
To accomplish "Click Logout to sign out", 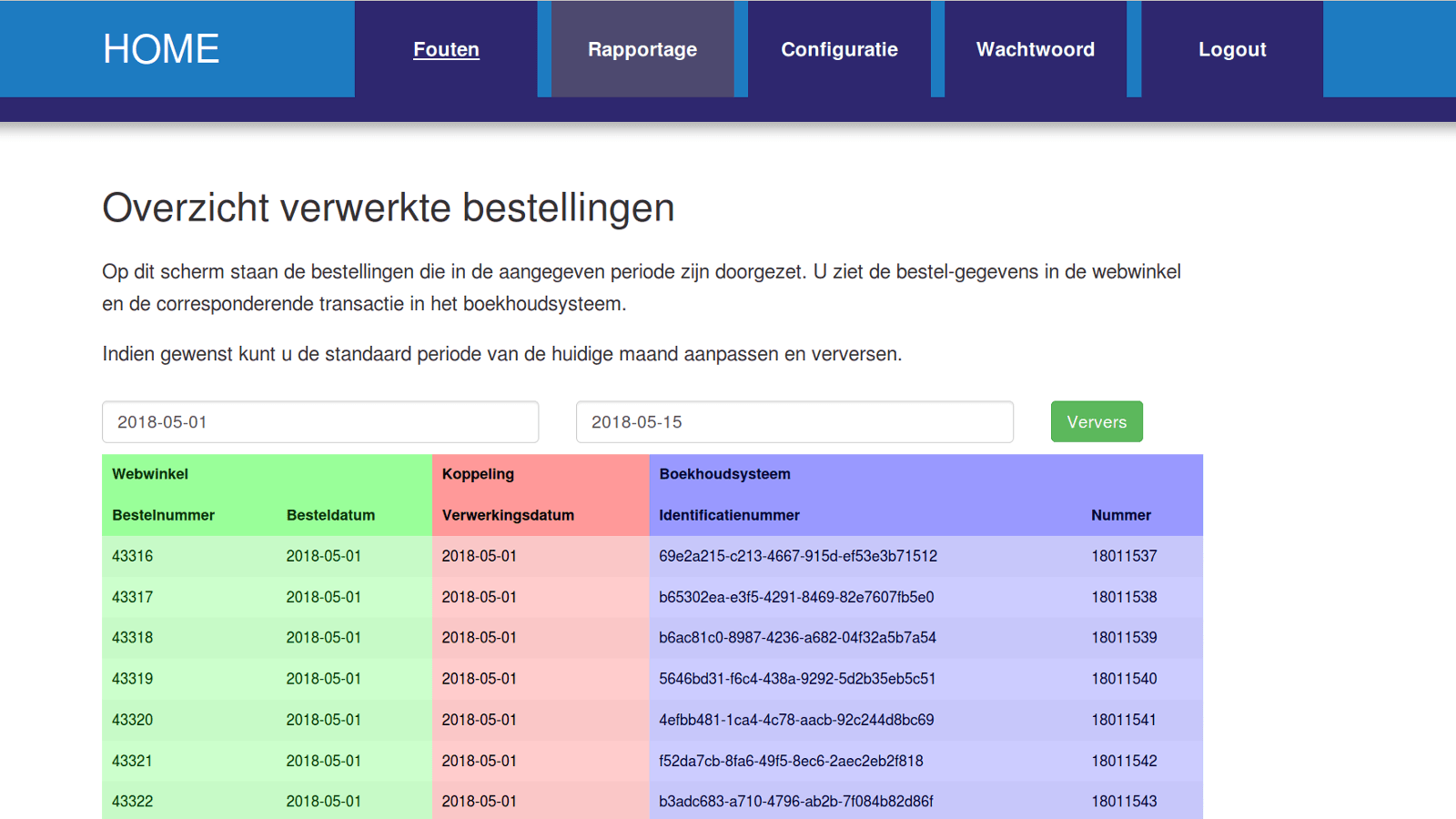I will [x=1232, y=49].
